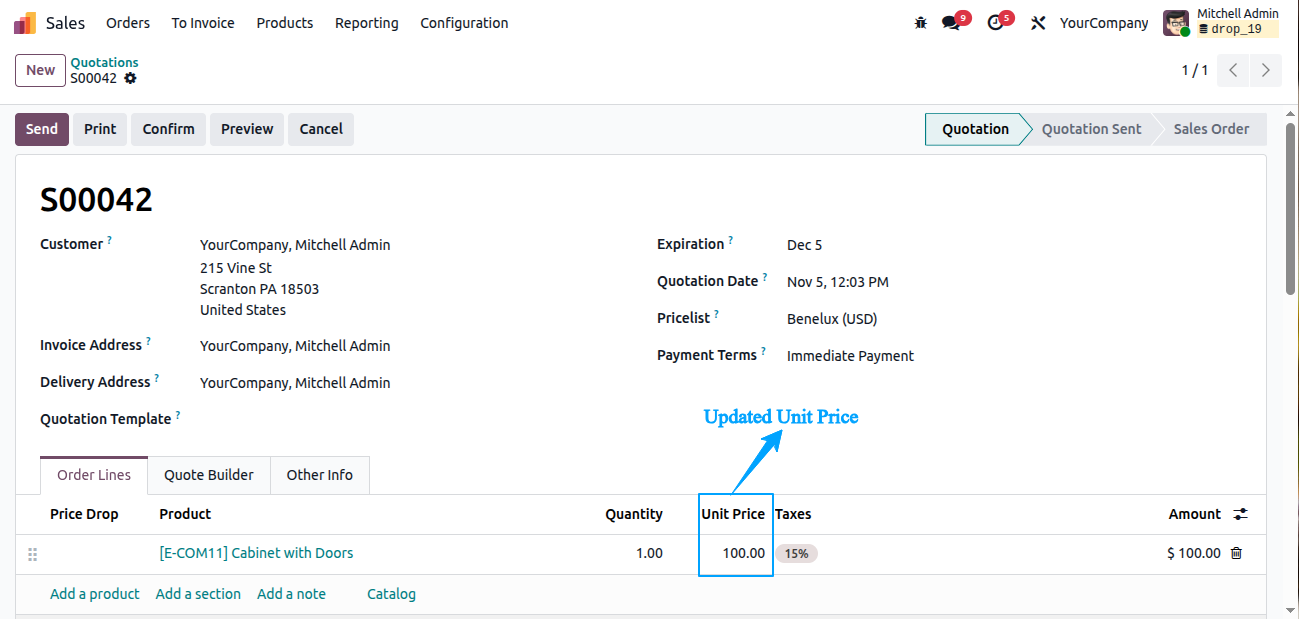Click Add a section link
Image resolution: width=1299 pixels, height=619 pixels.
[198, 594]
